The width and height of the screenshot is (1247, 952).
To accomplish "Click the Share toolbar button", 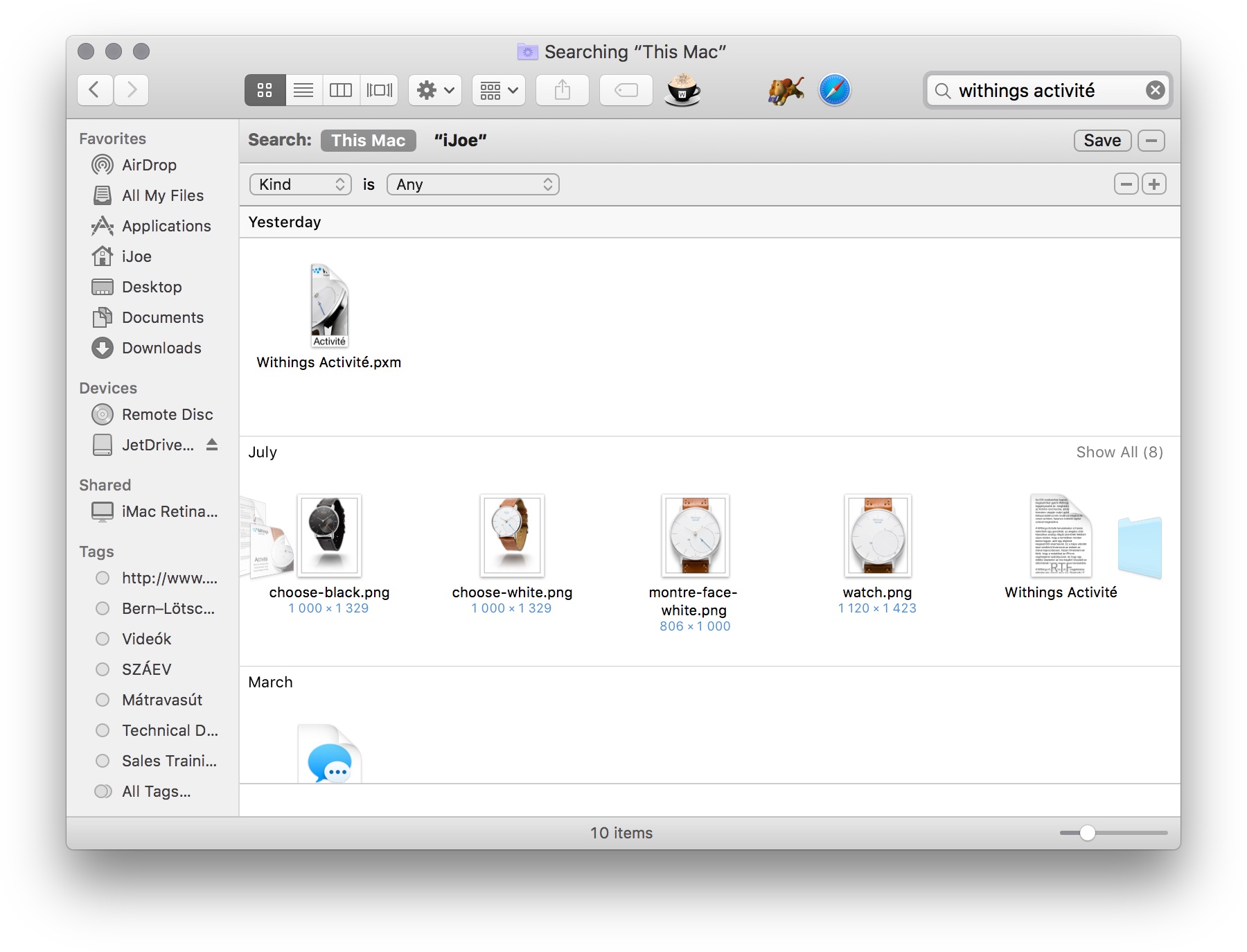I will 563,90.
